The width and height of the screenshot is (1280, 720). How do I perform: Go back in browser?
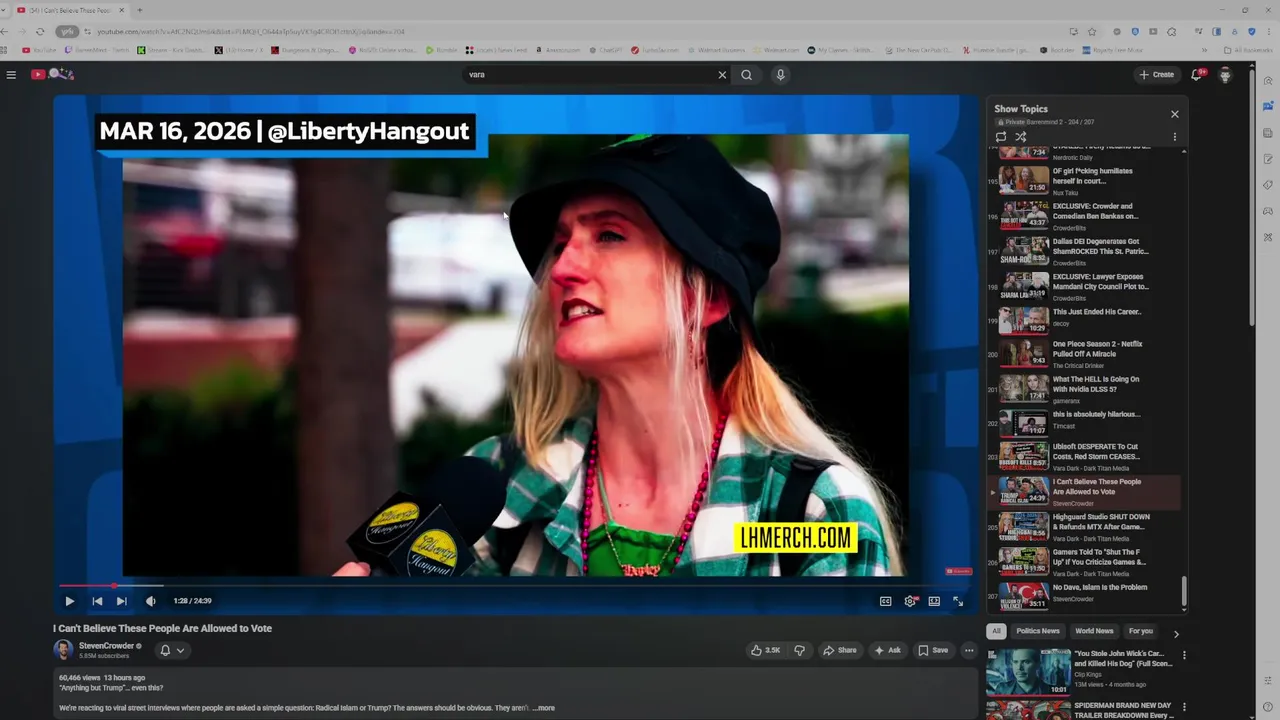pyautogui.click(x=6, y=32)
